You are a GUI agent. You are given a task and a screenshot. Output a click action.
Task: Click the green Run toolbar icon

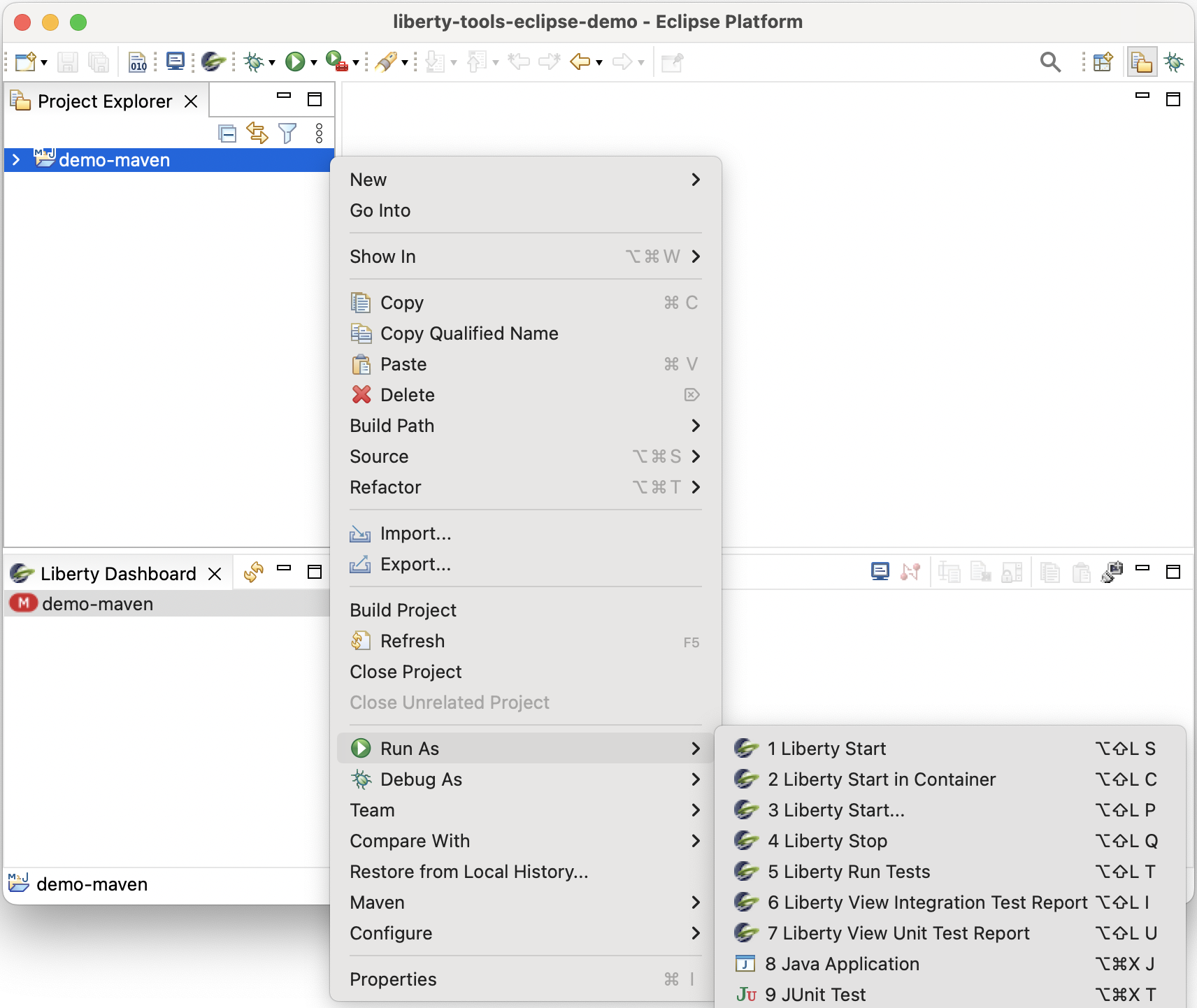pos(295,62)
